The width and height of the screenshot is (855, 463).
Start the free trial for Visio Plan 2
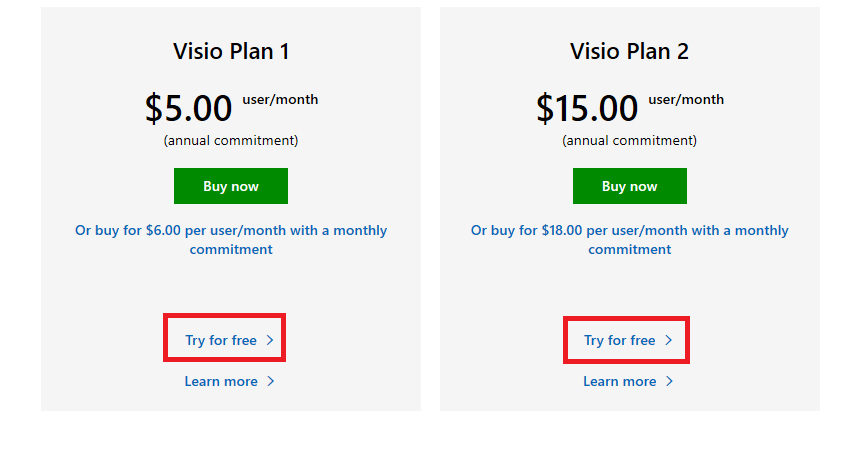619,340
